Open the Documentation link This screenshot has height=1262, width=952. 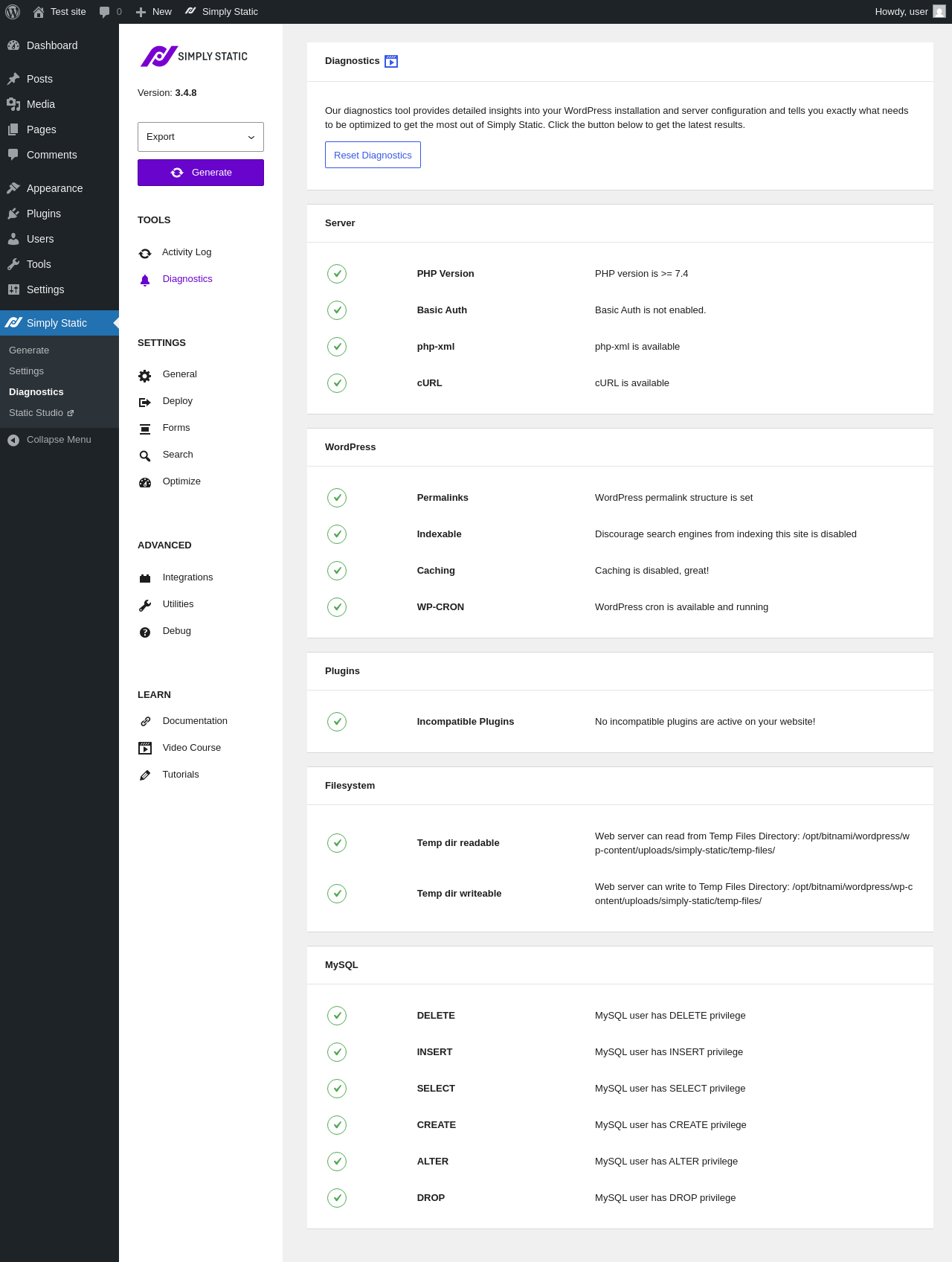(194, 721)
